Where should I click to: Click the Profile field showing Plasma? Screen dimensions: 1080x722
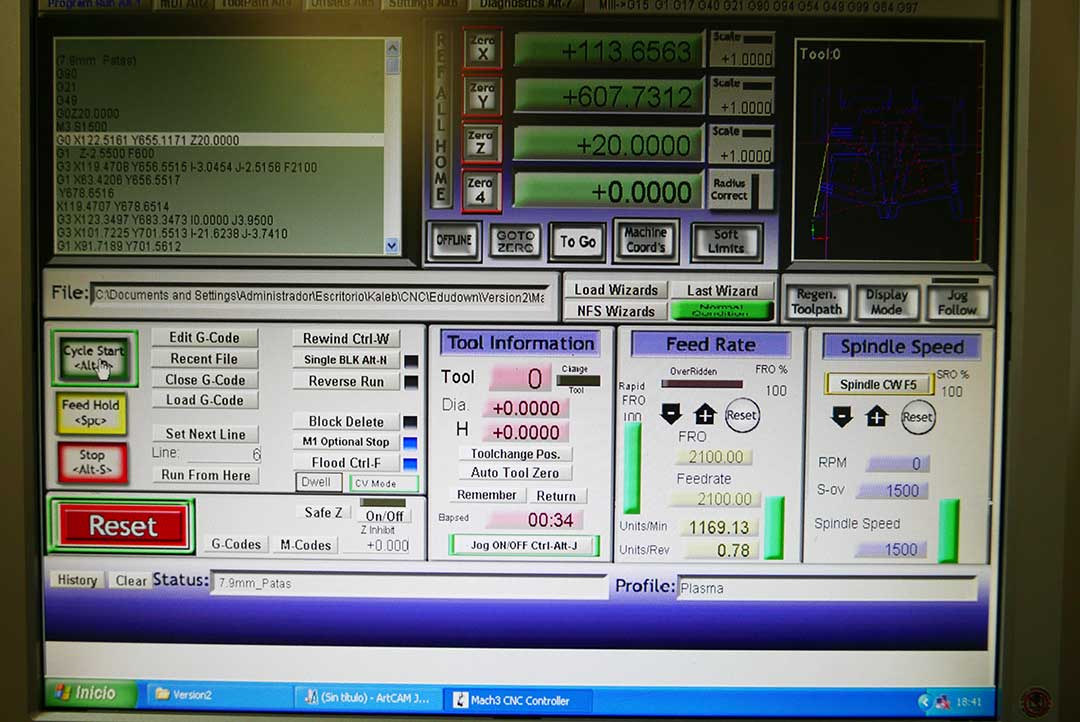(x=827, y=588)
